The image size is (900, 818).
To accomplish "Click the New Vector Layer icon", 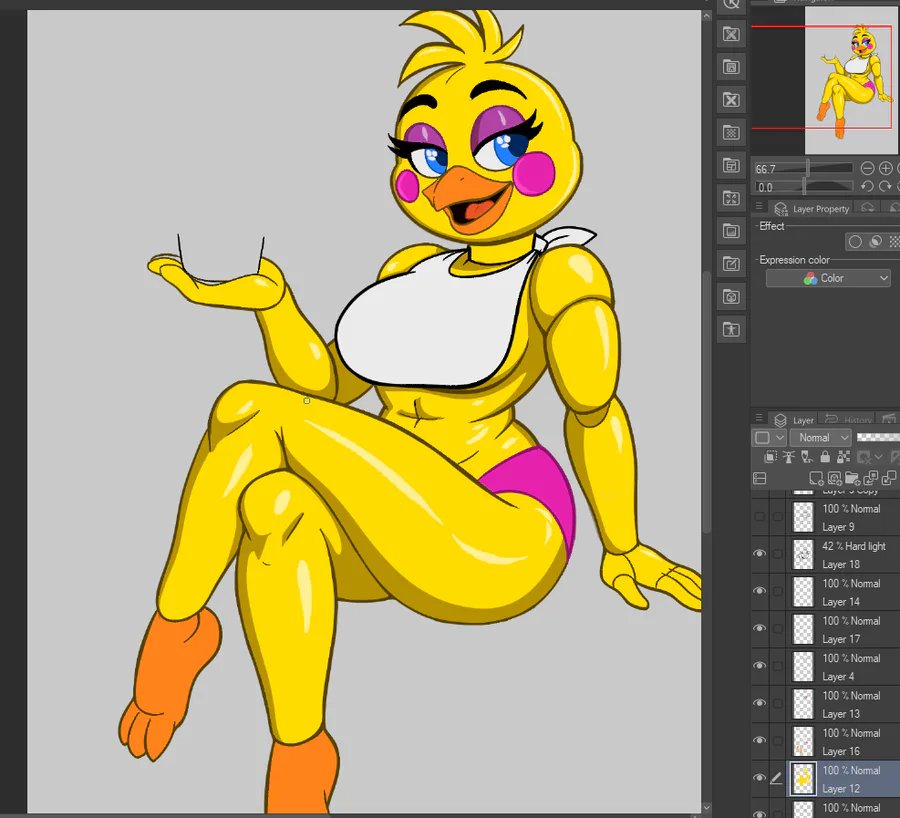I will [834, 478].
